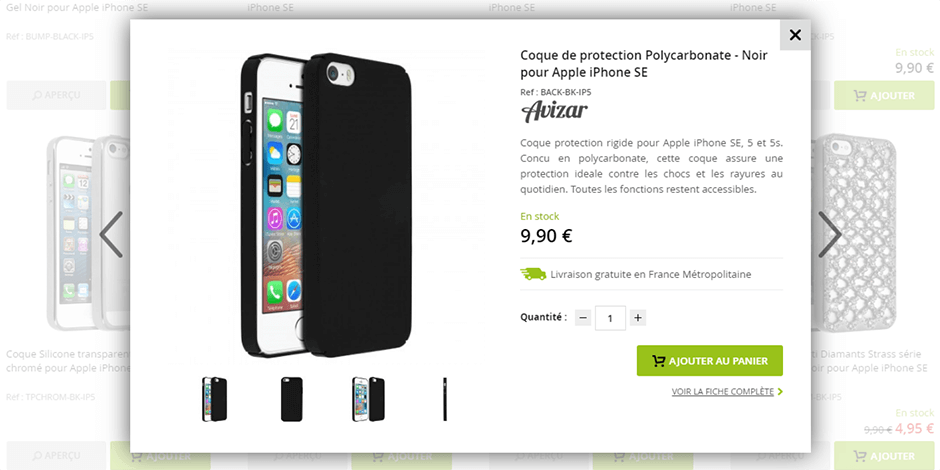Select fourth thumbnail showing case side profile
This screenshot has width=940, height=470.
click(445, 399)
